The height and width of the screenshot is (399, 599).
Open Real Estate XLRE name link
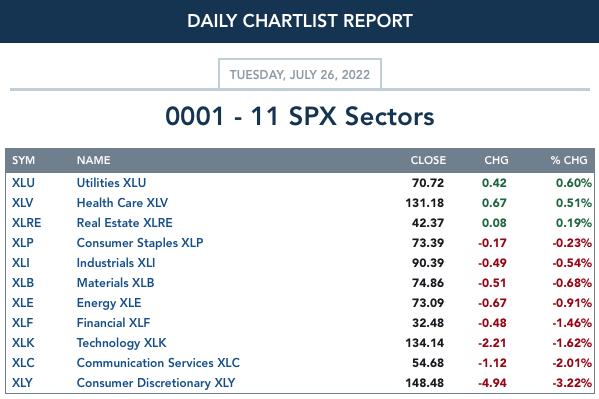click(125, 223)
